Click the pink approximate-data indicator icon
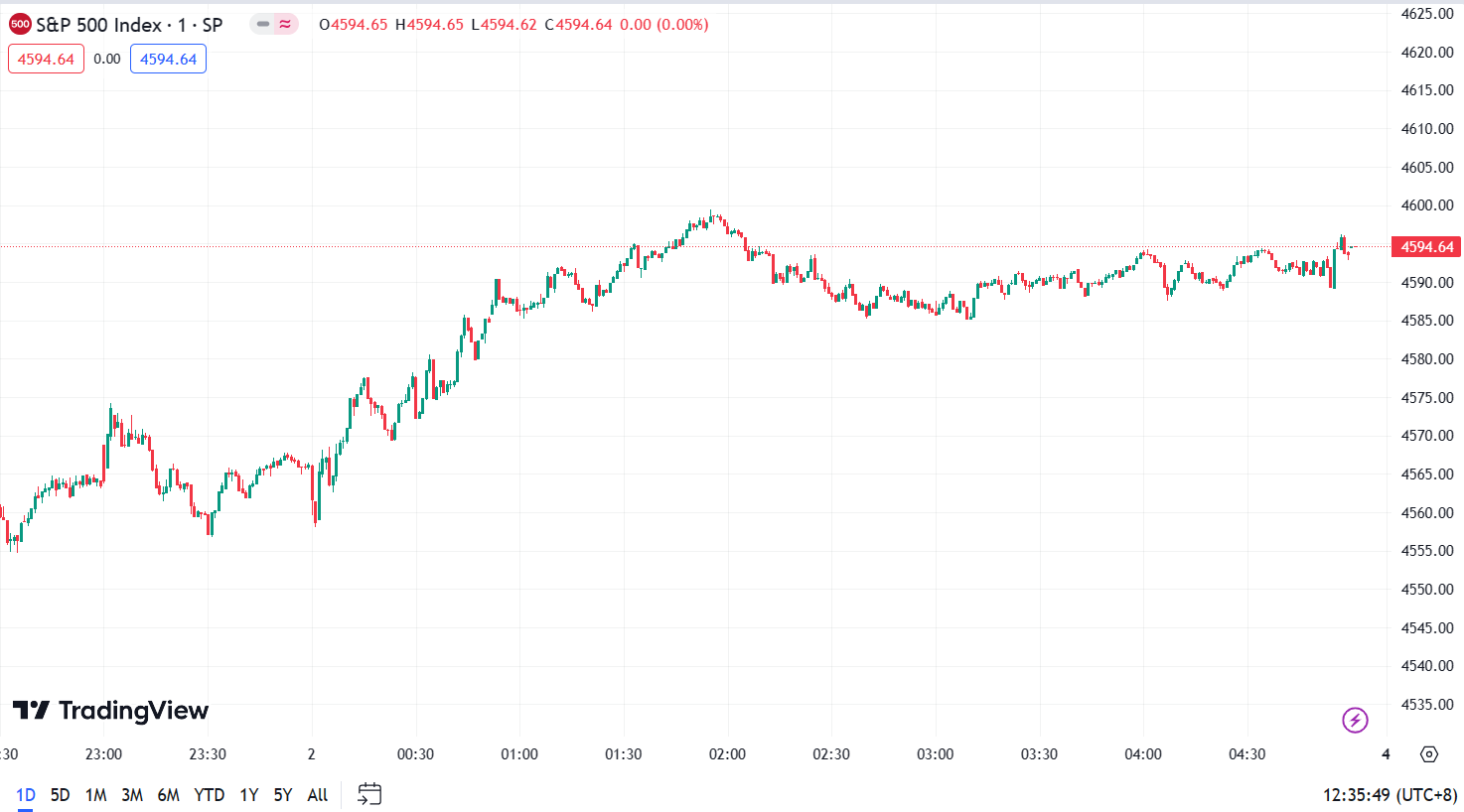This screenshot has height=812, width=1464. [x=285, y=25]
